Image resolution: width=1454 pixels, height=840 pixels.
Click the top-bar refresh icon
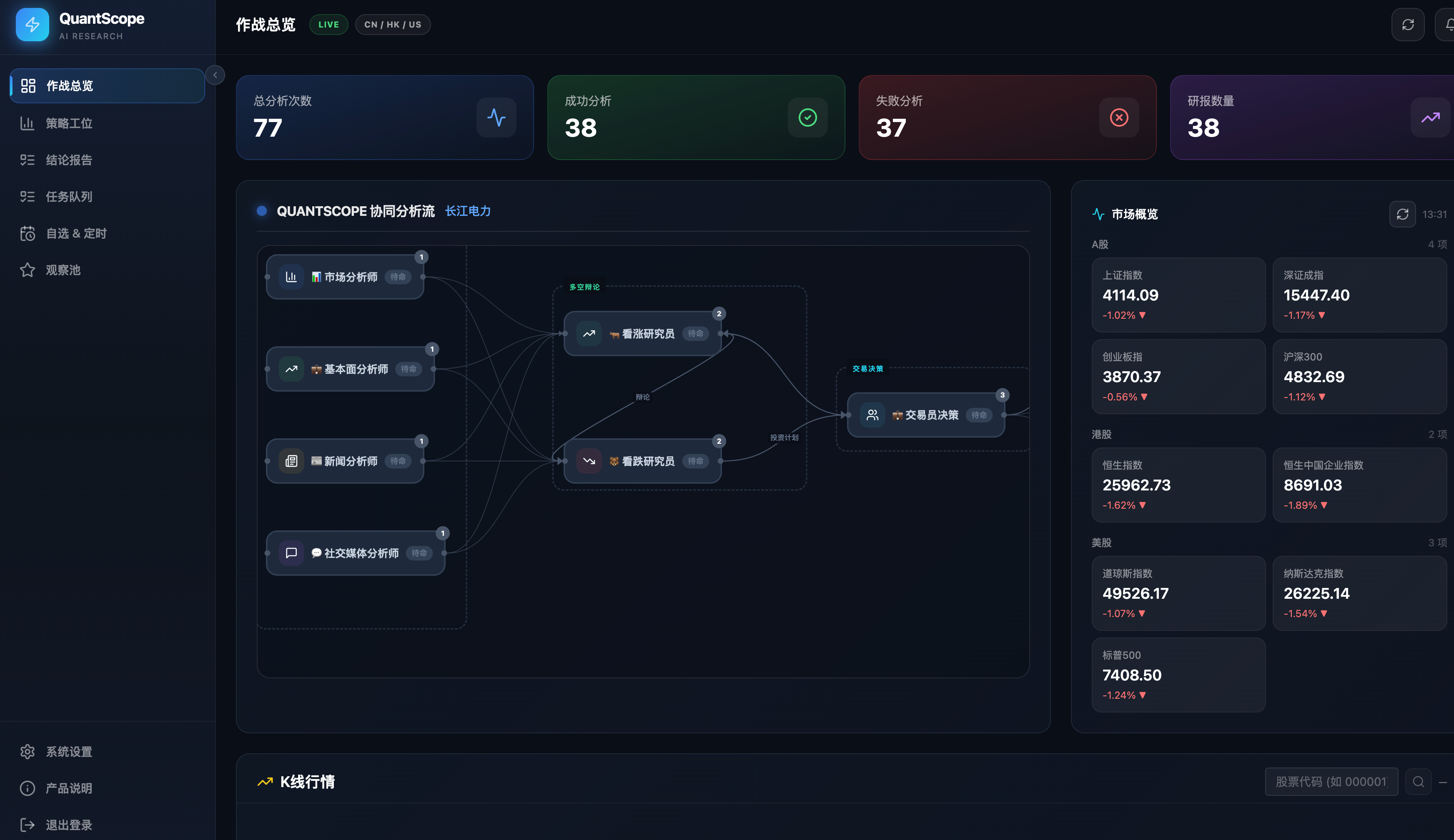point(1408,25)
